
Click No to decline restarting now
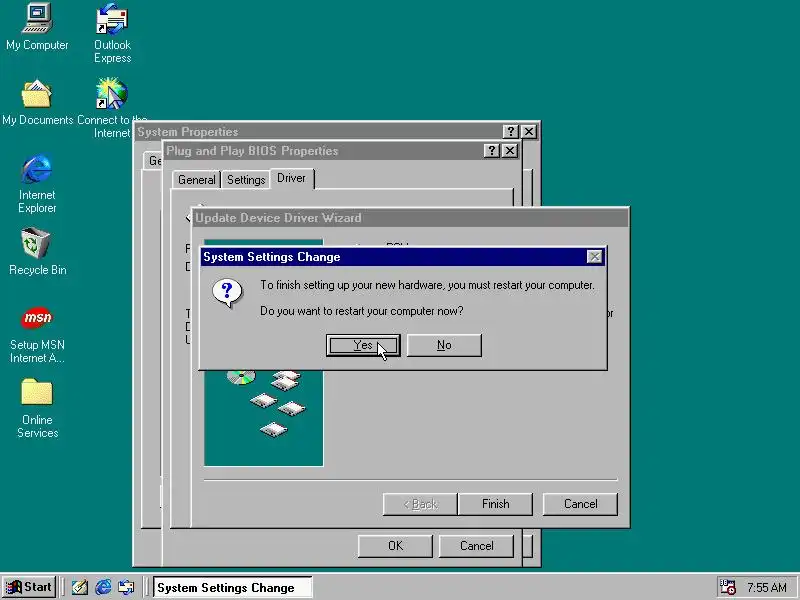click(444, 345)
